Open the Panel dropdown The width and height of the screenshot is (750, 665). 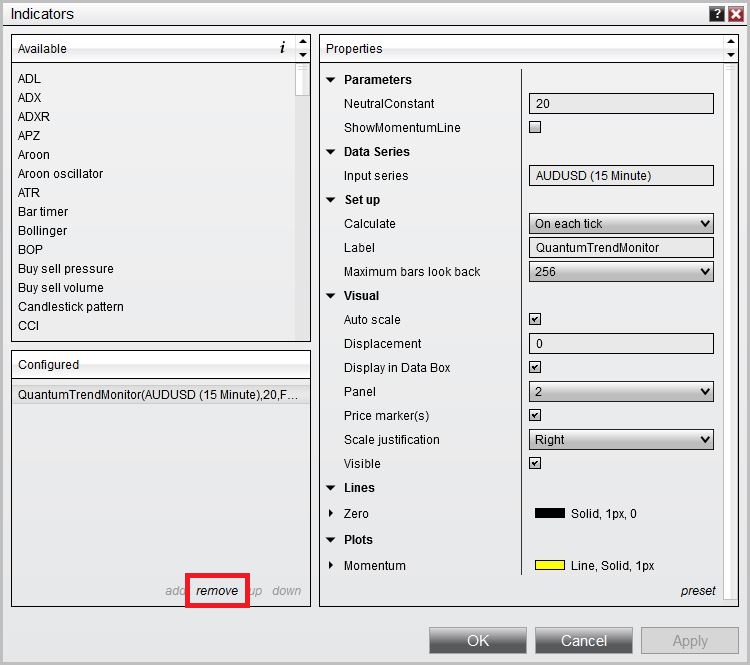coord(621,391)
